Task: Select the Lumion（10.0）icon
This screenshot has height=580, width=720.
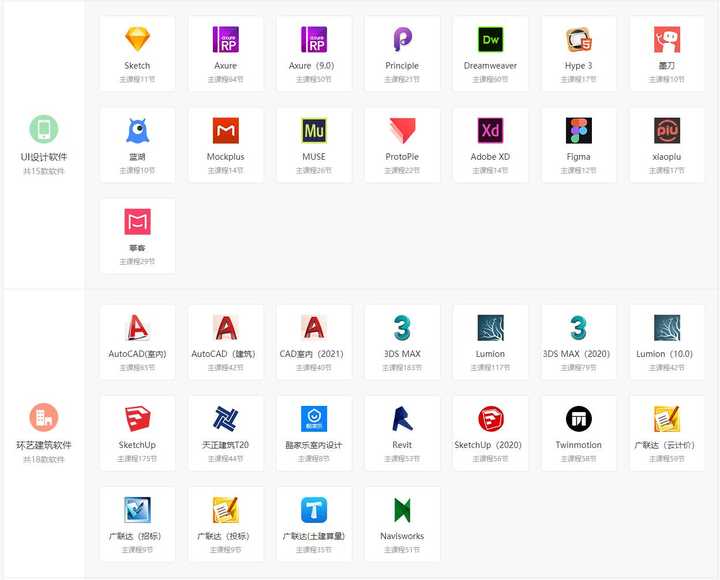Action: pyautogui.click(x=667, y=327)
